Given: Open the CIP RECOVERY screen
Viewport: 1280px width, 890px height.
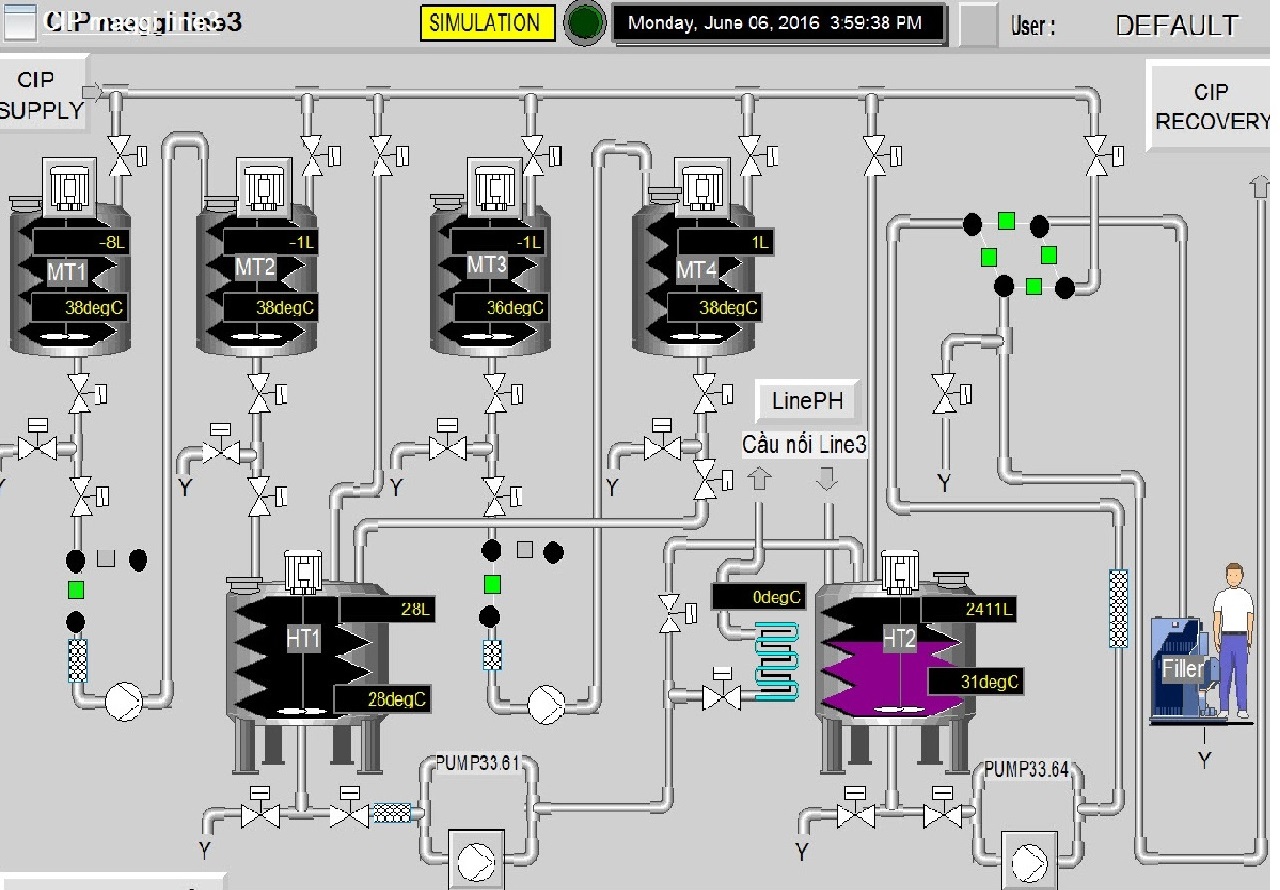Looking at the screenshot, I should click(x=1211, y=107).
